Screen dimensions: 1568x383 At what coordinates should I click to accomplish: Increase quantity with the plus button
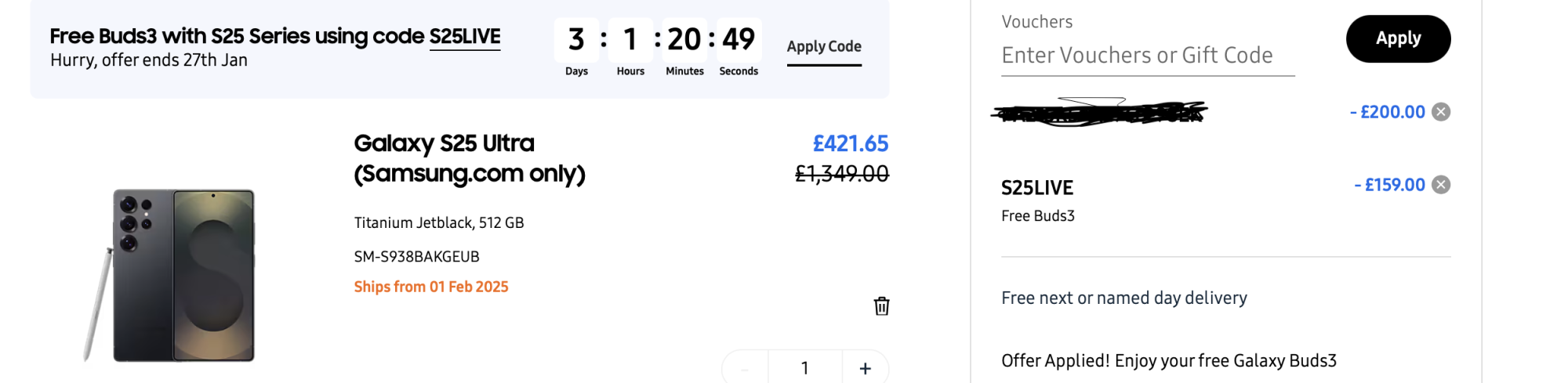click(865, 368)
